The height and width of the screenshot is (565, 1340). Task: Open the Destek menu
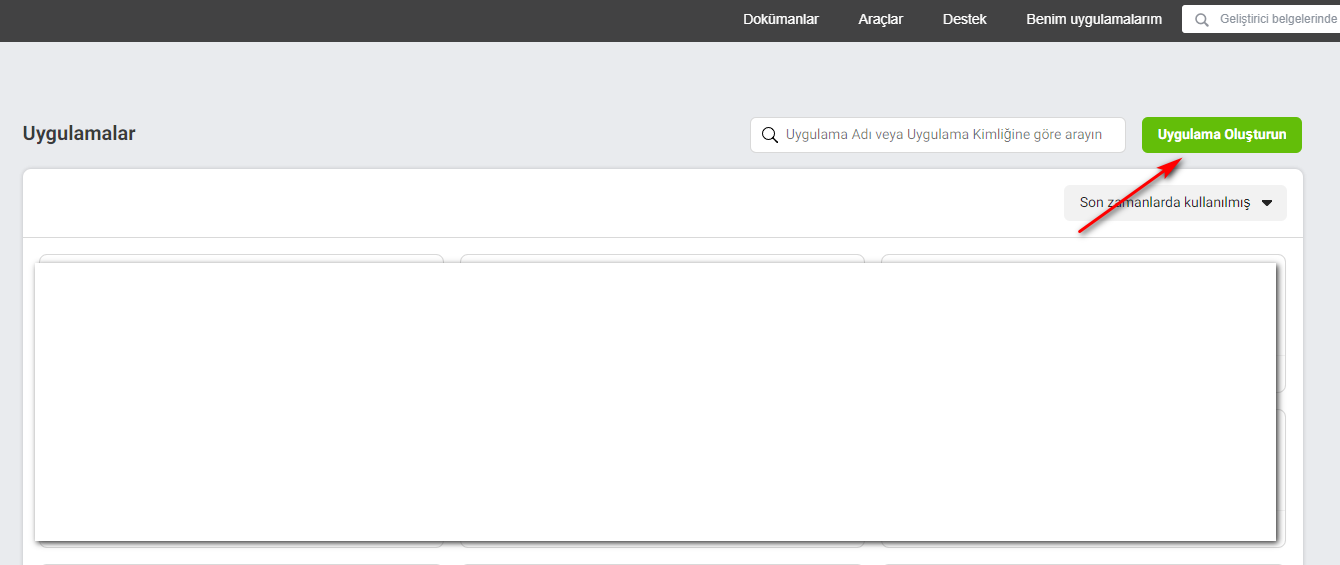[964, 19]
